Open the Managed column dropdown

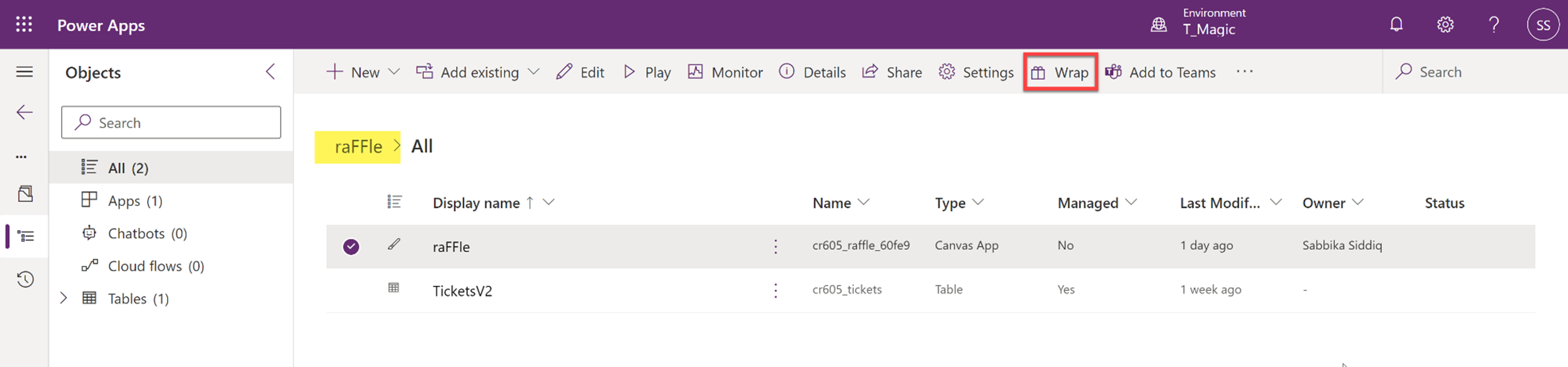pos(1131,202)
